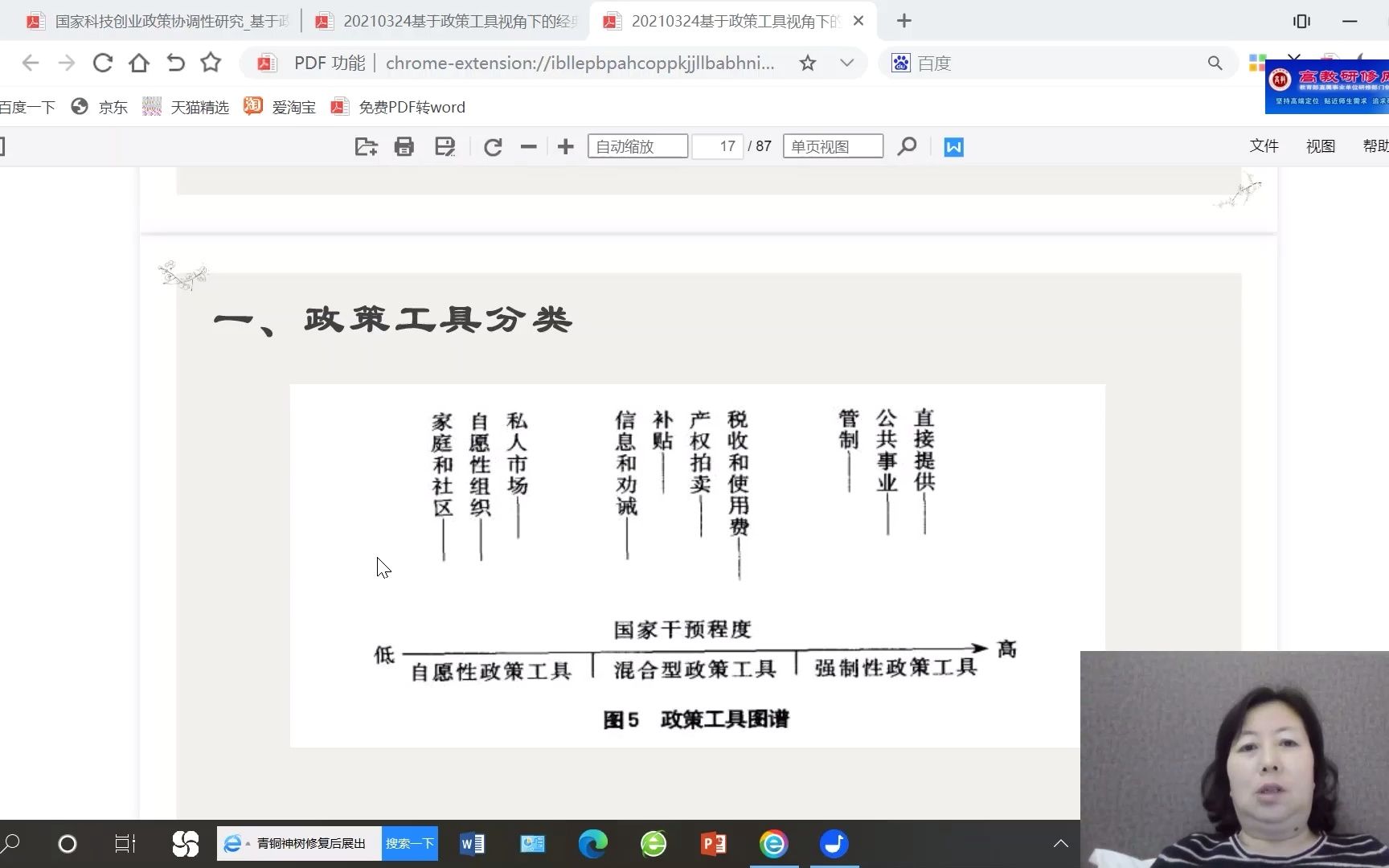Viewport: 1389px width, 868px height.
Task: Open the colorful e browser on taskbar
Action: (774, 844)
